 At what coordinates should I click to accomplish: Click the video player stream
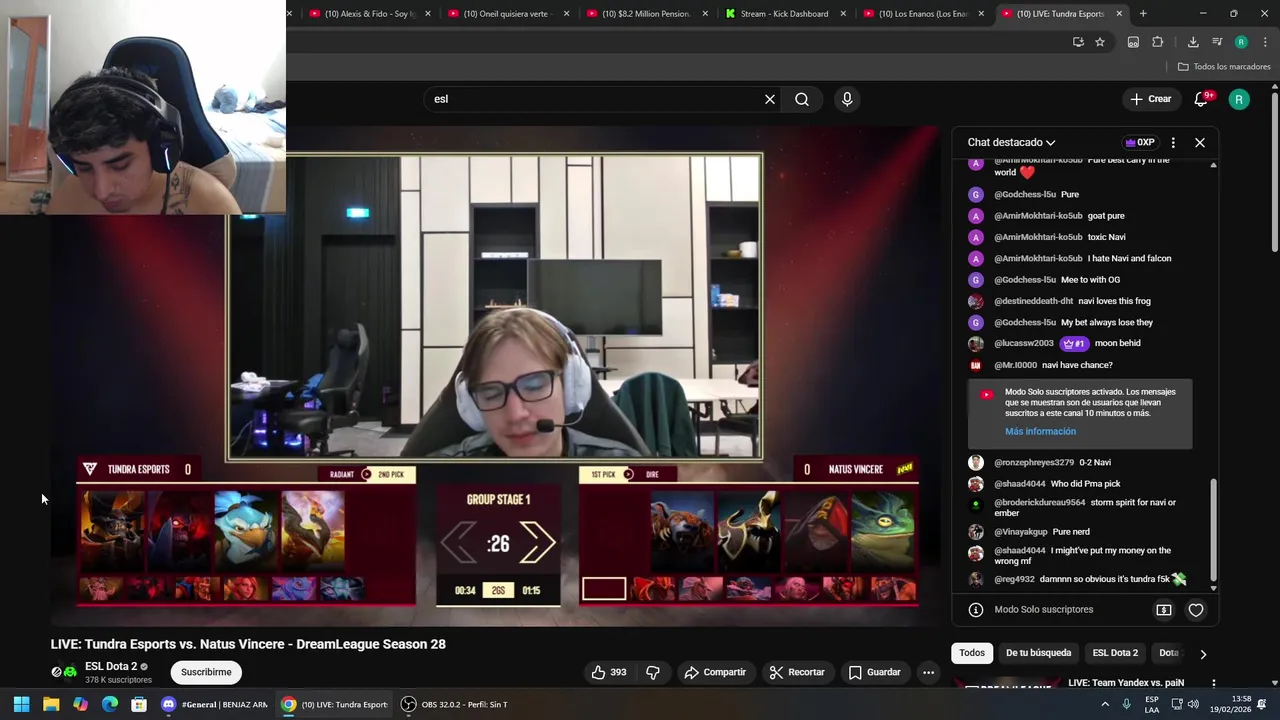click(497, 378)
